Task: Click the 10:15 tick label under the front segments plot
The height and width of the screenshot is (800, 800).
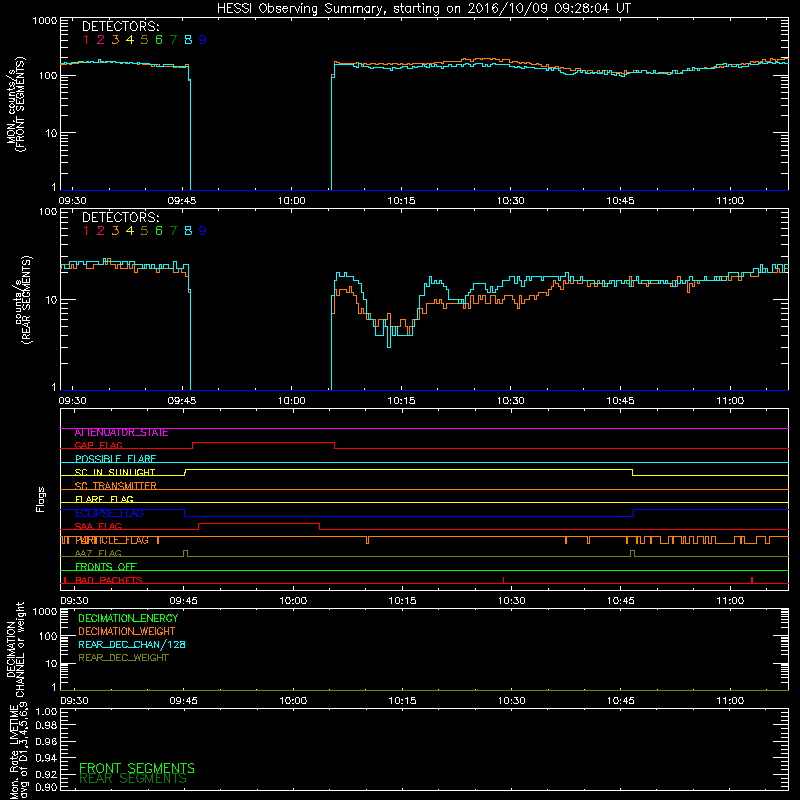Action: click(x=401, y=201)
